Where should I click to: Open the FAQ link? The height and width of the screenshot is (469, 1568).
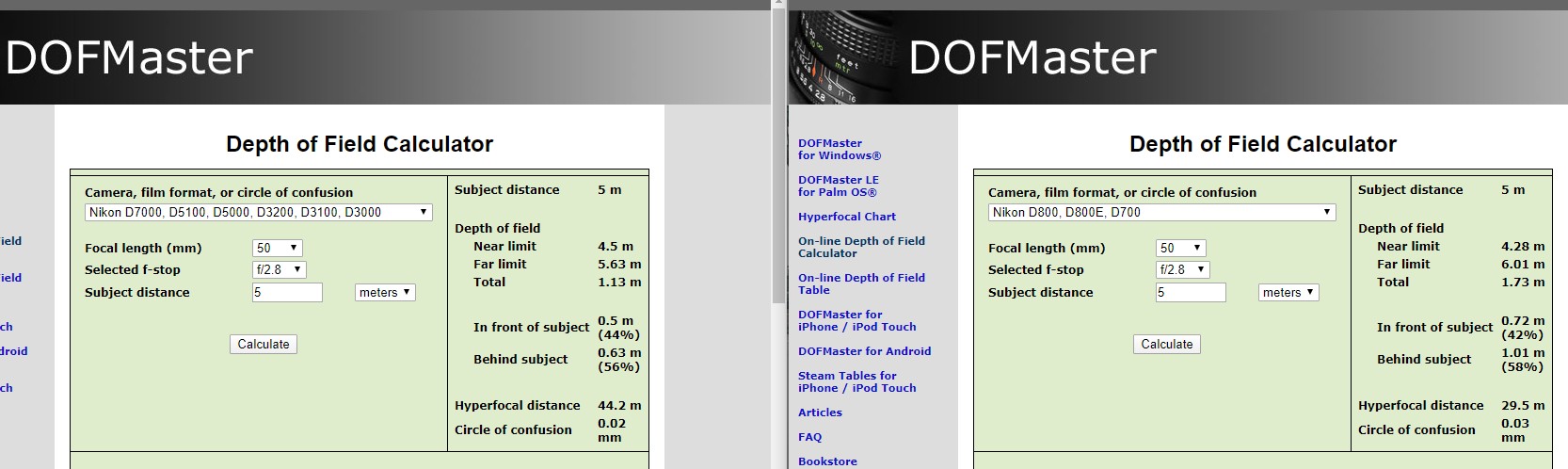coord(809,437)
